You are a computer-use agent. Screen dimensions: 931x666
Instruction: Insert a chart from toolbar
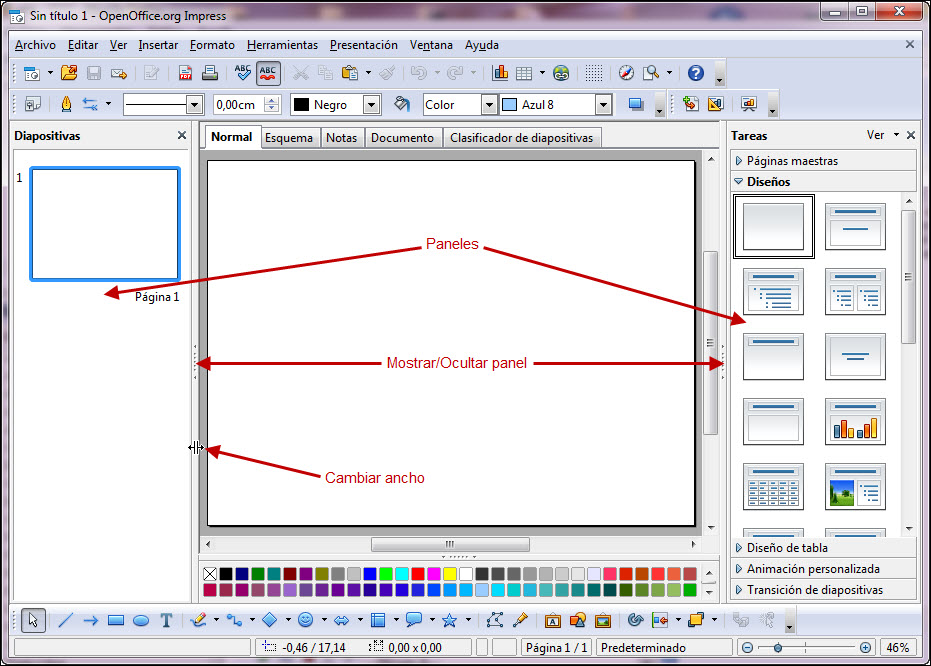pos(500,73)
